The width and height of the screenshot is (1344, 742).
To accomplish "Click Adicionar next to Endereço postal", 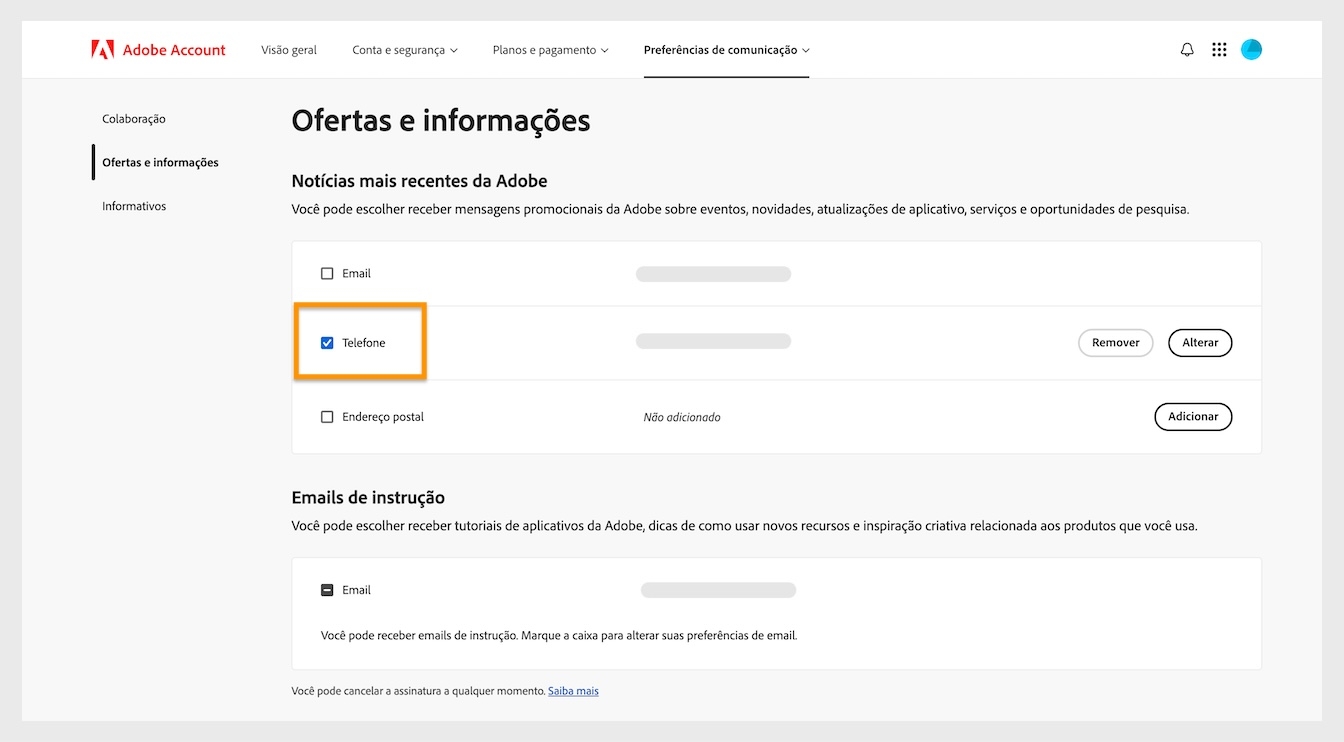I will tap(1193, 416).
